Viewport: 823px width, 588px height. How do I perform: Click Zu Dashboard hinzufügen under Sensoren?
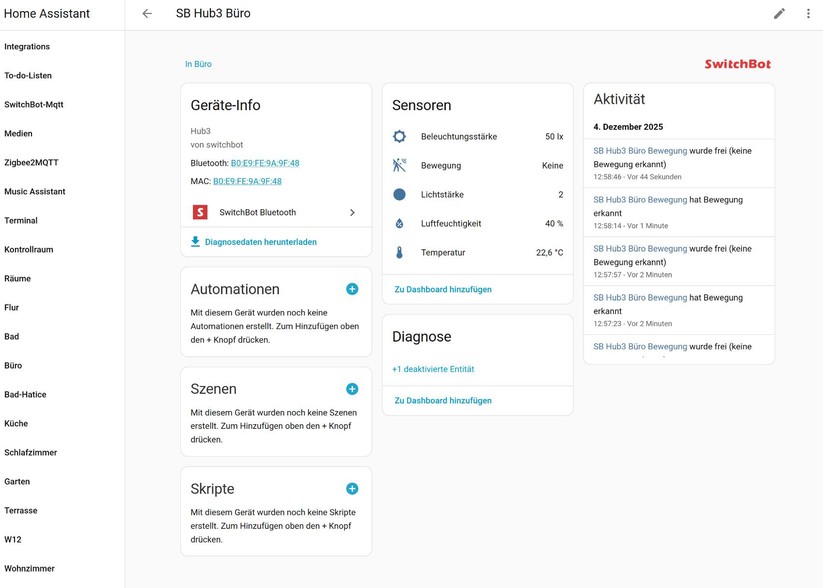[x=441, y=289]
